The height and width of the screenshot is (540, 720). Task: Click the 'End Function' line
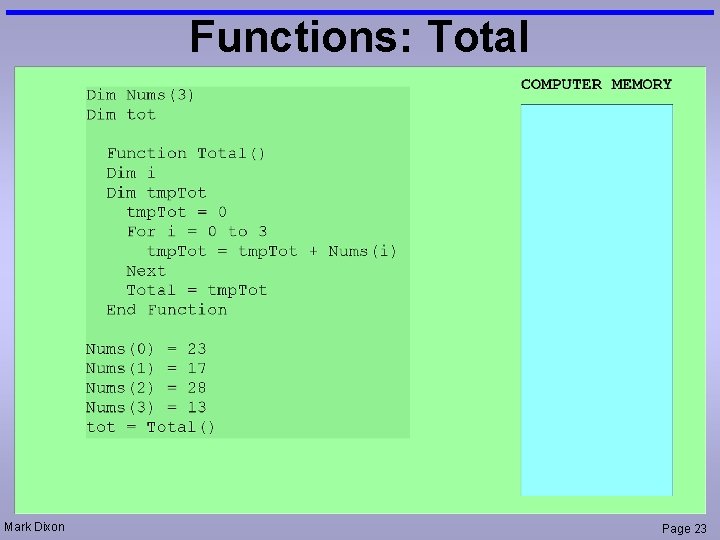[x=167, y=310]
